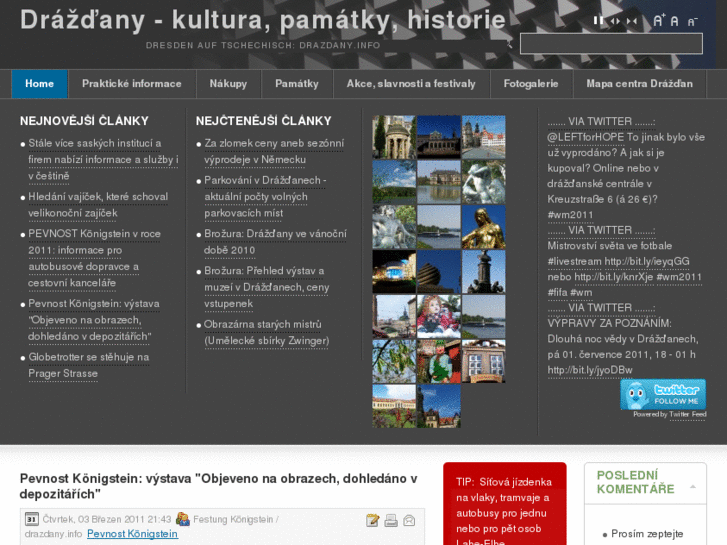Image resolution: width=727 pixels, height=545 pixels.
Task: Open article Globetrotter se stěhuje na Prager Strasse
Action: (x=89, y=365)
